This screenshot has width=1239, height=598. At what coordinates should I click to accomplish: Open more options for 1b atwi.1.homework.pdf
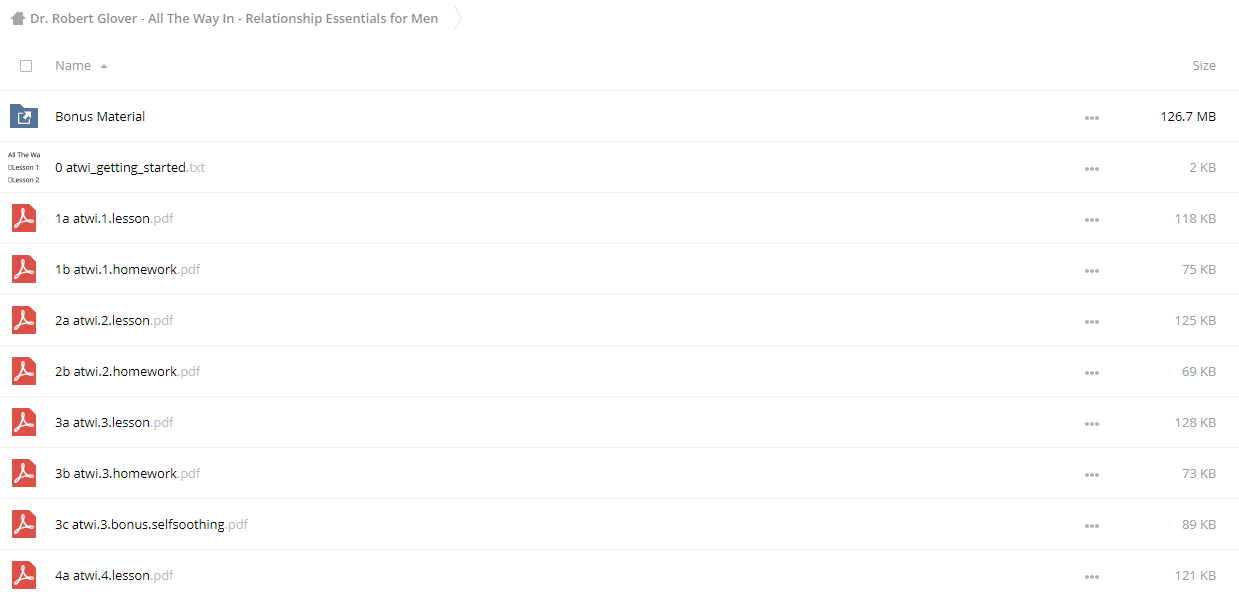point(1091,271)
